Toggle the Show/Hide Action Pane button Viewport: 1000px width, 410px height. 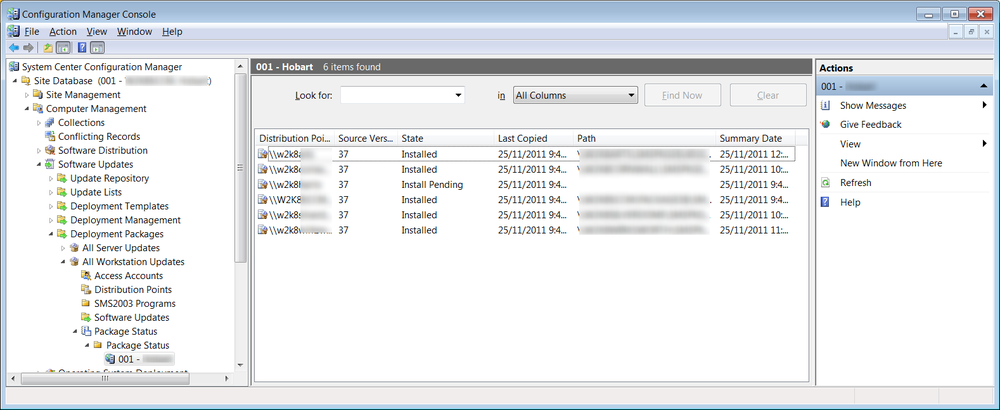(97, 48)
